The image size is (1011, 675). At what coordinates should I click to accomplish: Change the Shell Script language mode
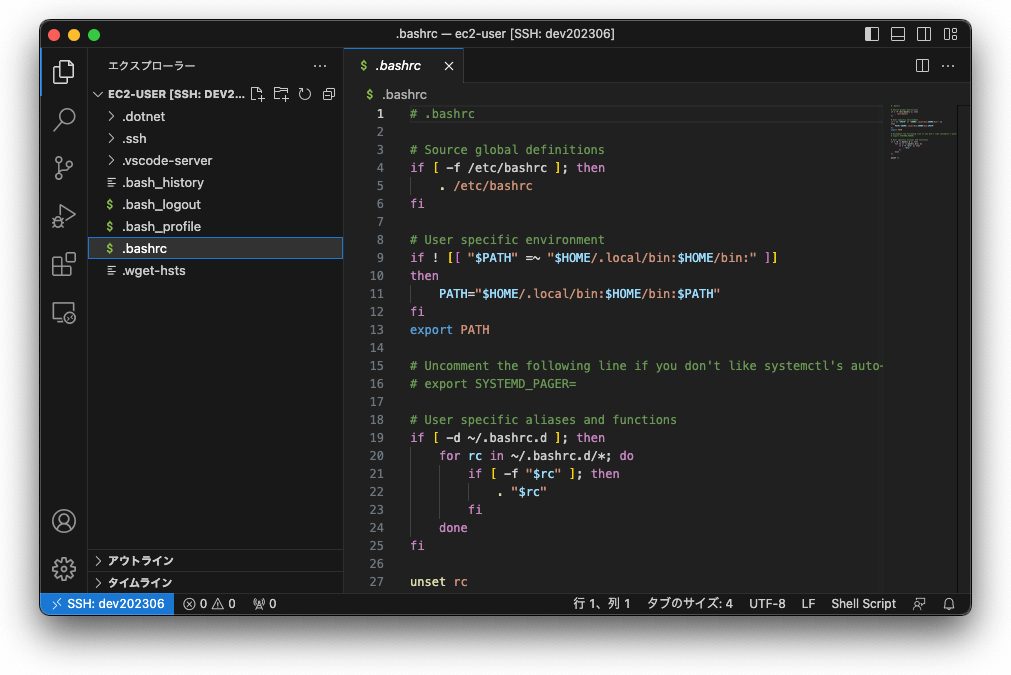(x=863, y=603)
